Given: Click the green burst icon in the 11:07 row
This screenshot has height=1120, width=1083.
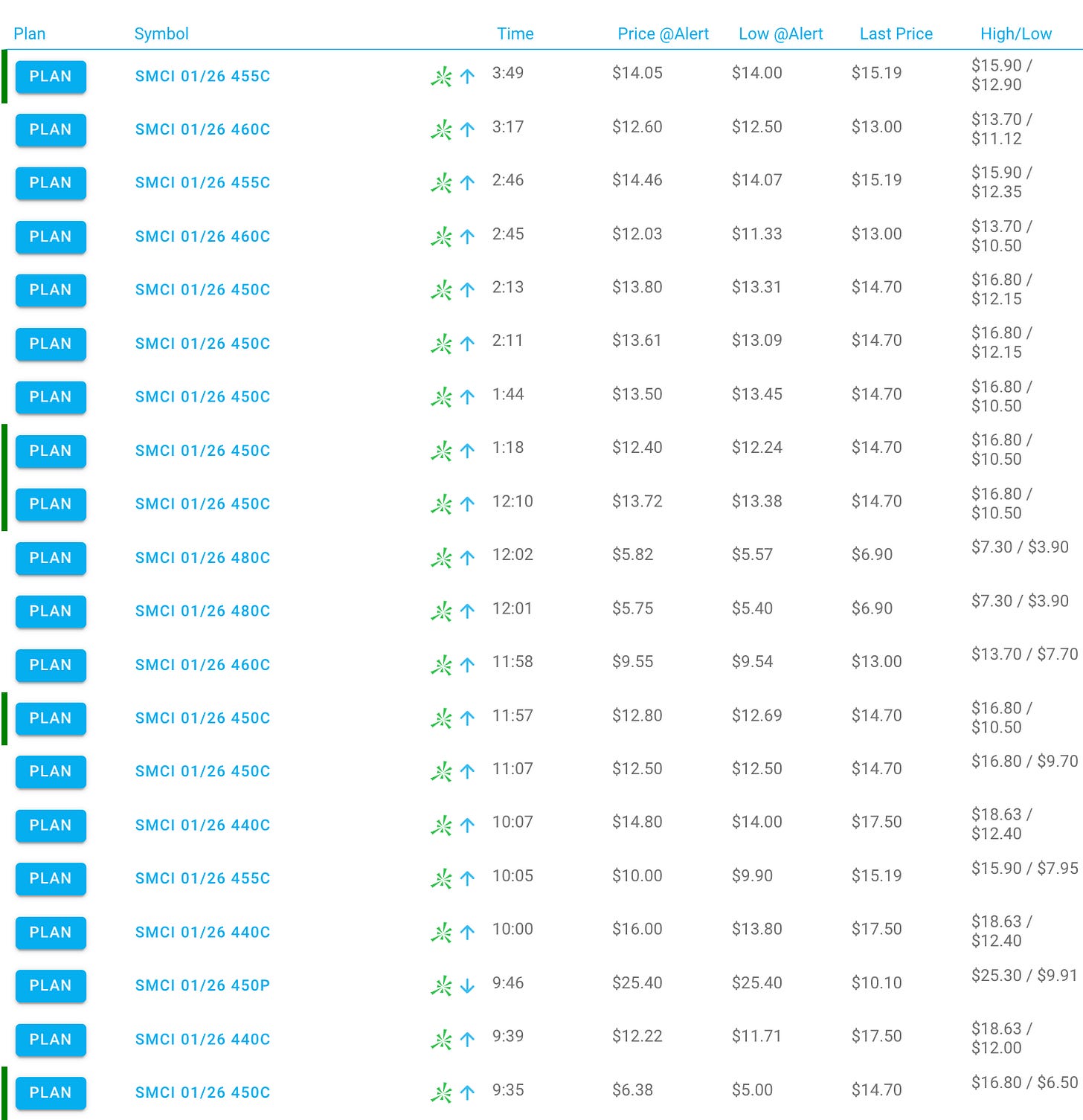Looking at the screenshot, I should [x=442, y=772].
